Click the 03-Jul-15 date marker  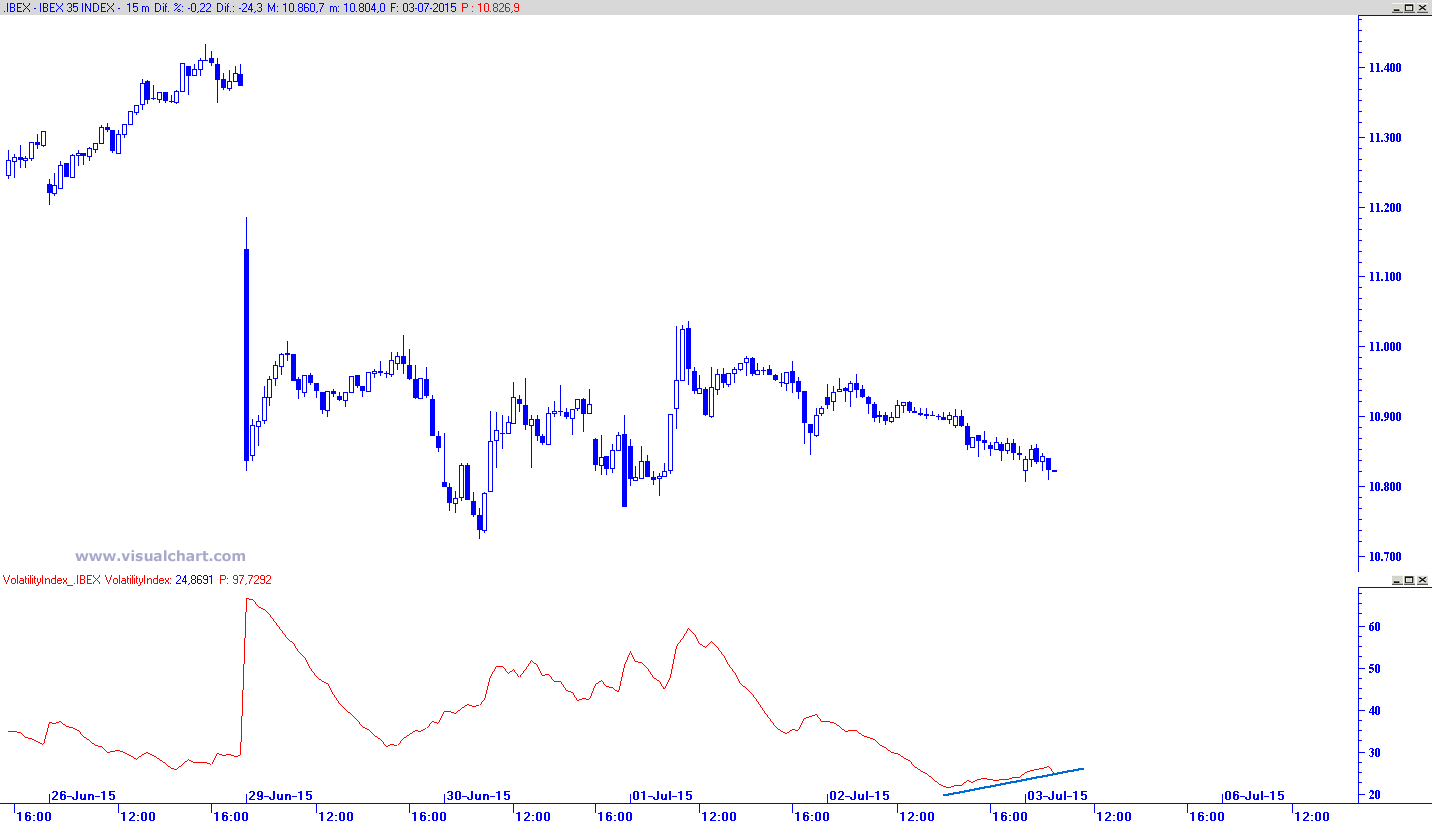click(1058, 796)
